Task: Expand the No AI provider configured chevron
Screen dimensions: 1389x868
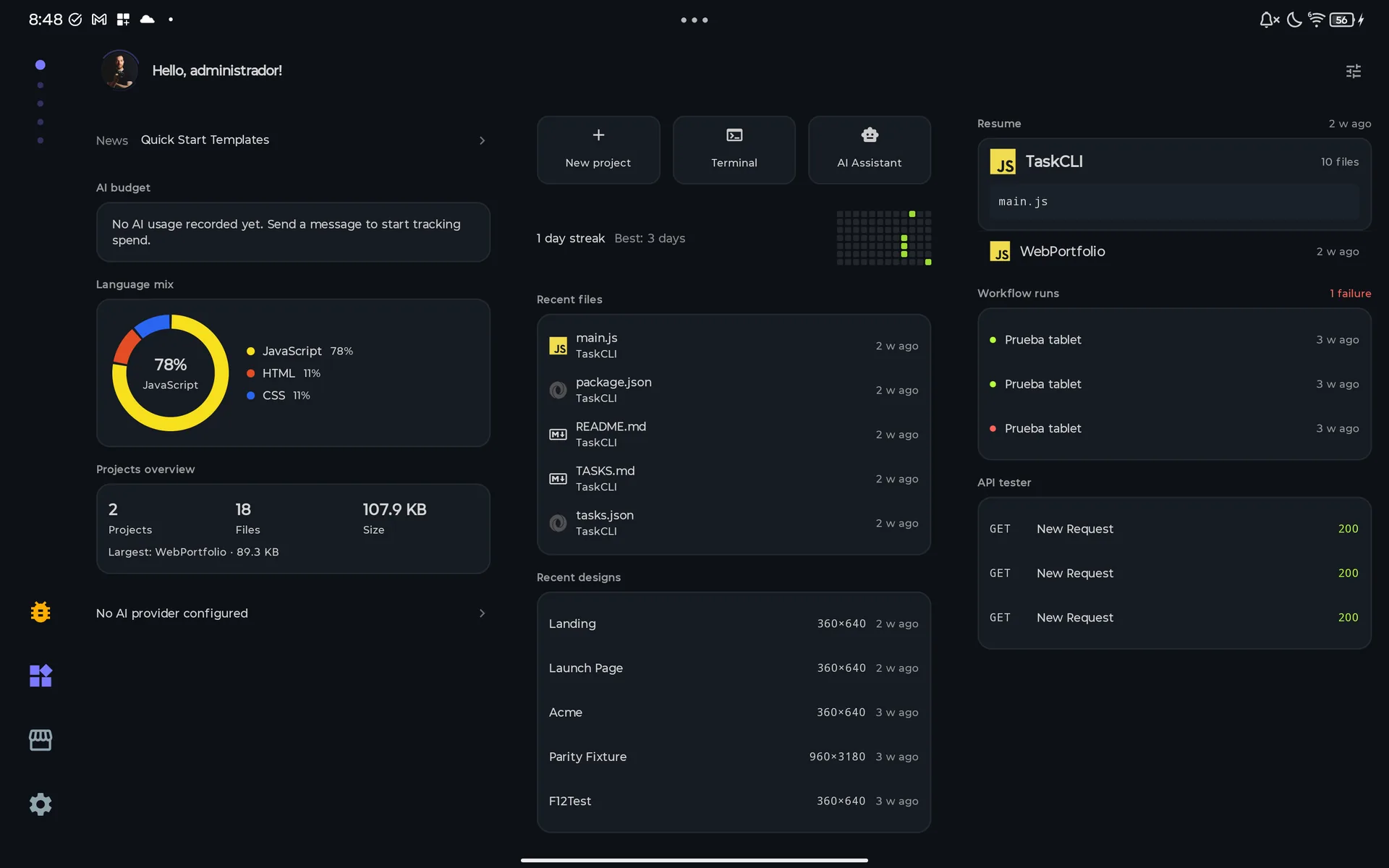Action: (x=482, y=613)
